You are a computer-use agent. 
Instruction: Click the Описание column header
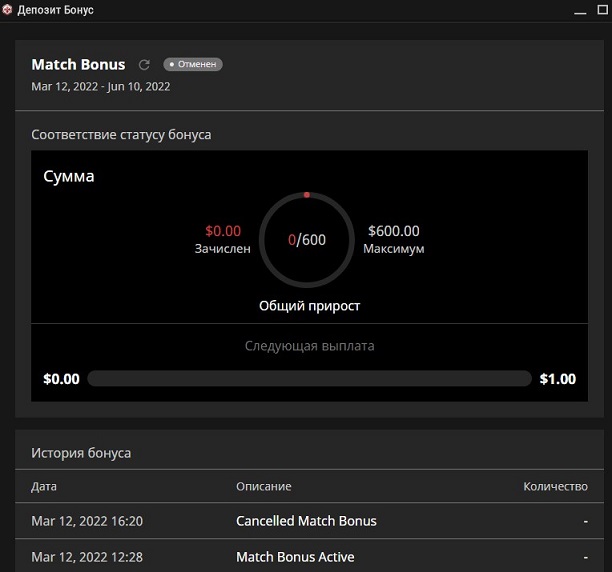[x=263, y=487]
